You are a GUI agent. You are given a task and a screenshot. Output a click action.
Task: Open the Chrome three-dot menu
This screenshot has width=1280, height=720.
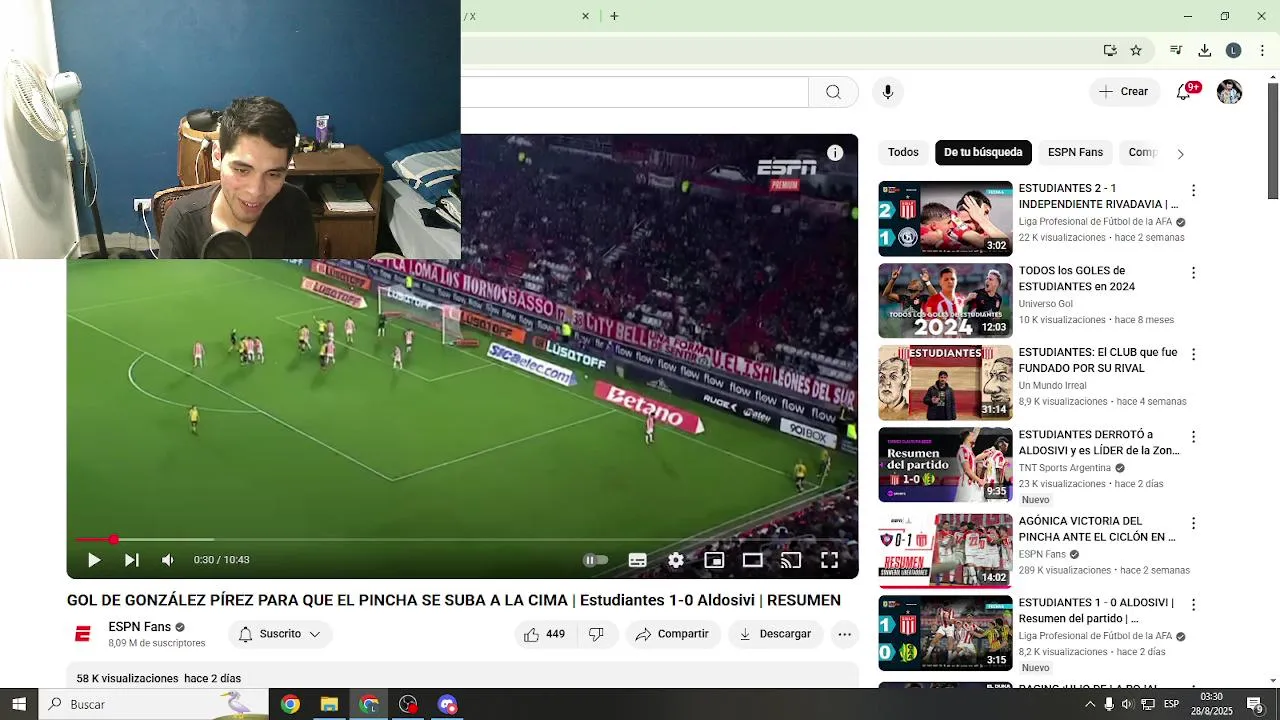click(1262, 50)
